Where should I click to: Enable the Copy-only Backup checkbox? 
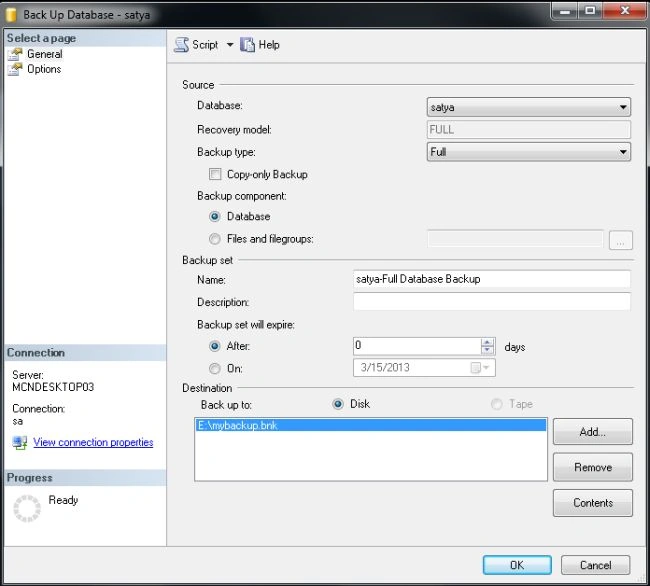[x=215, y=174]
